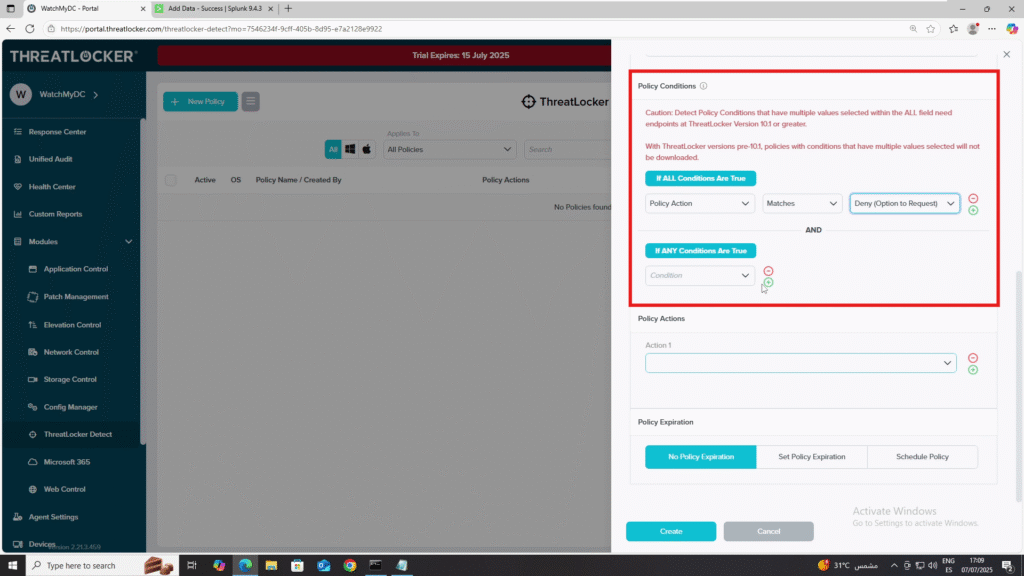Open a new browser tab
This screenshot has height=576, width=1024.
click(288, 8)
